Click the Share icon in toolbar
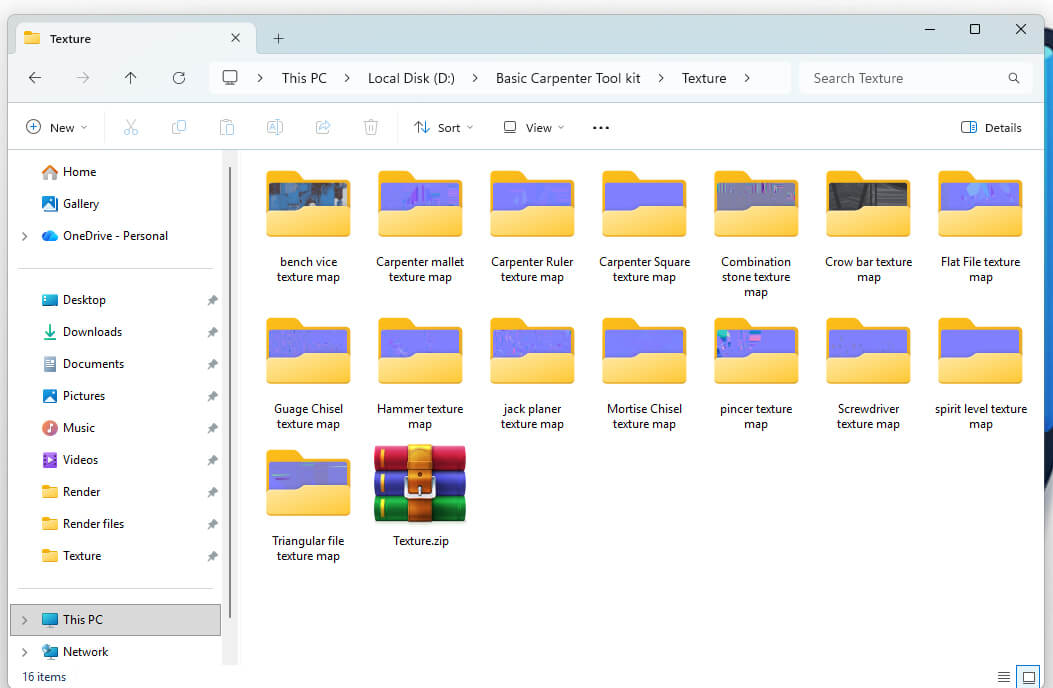Viewport: 1053px width, 688px height. click(323, 128)
